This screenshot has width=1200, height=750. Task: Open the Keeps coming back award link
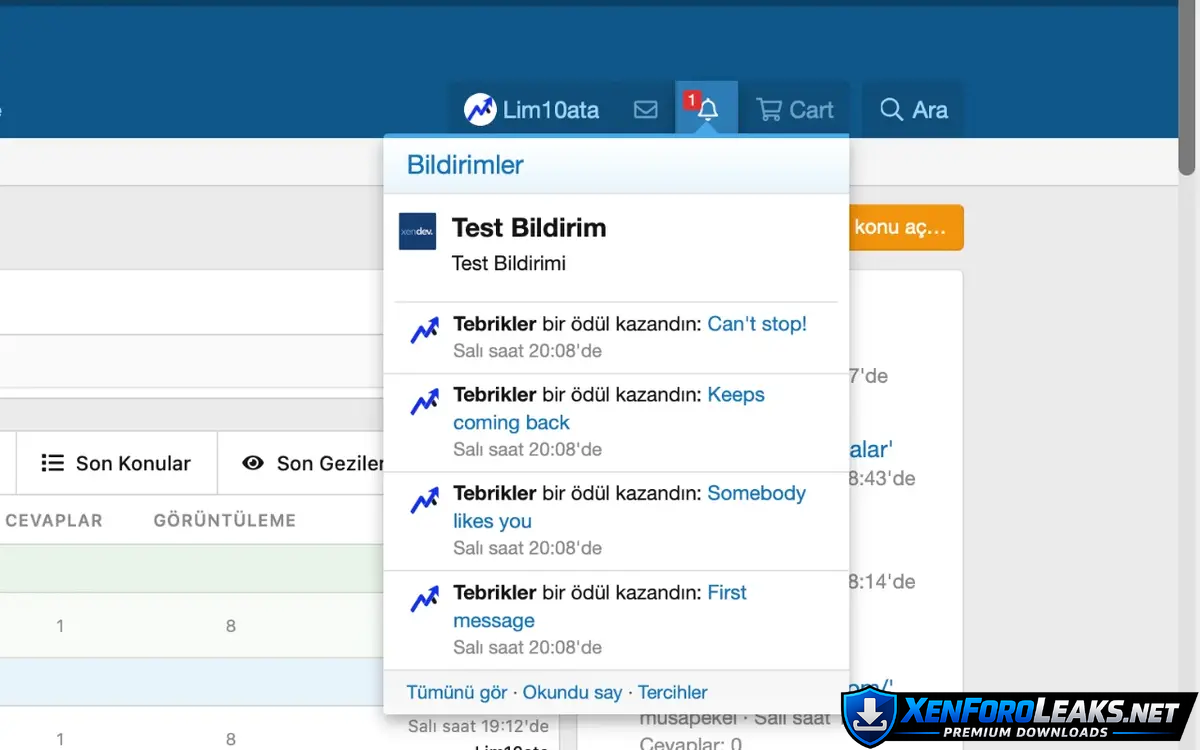[x=735, y=395]
